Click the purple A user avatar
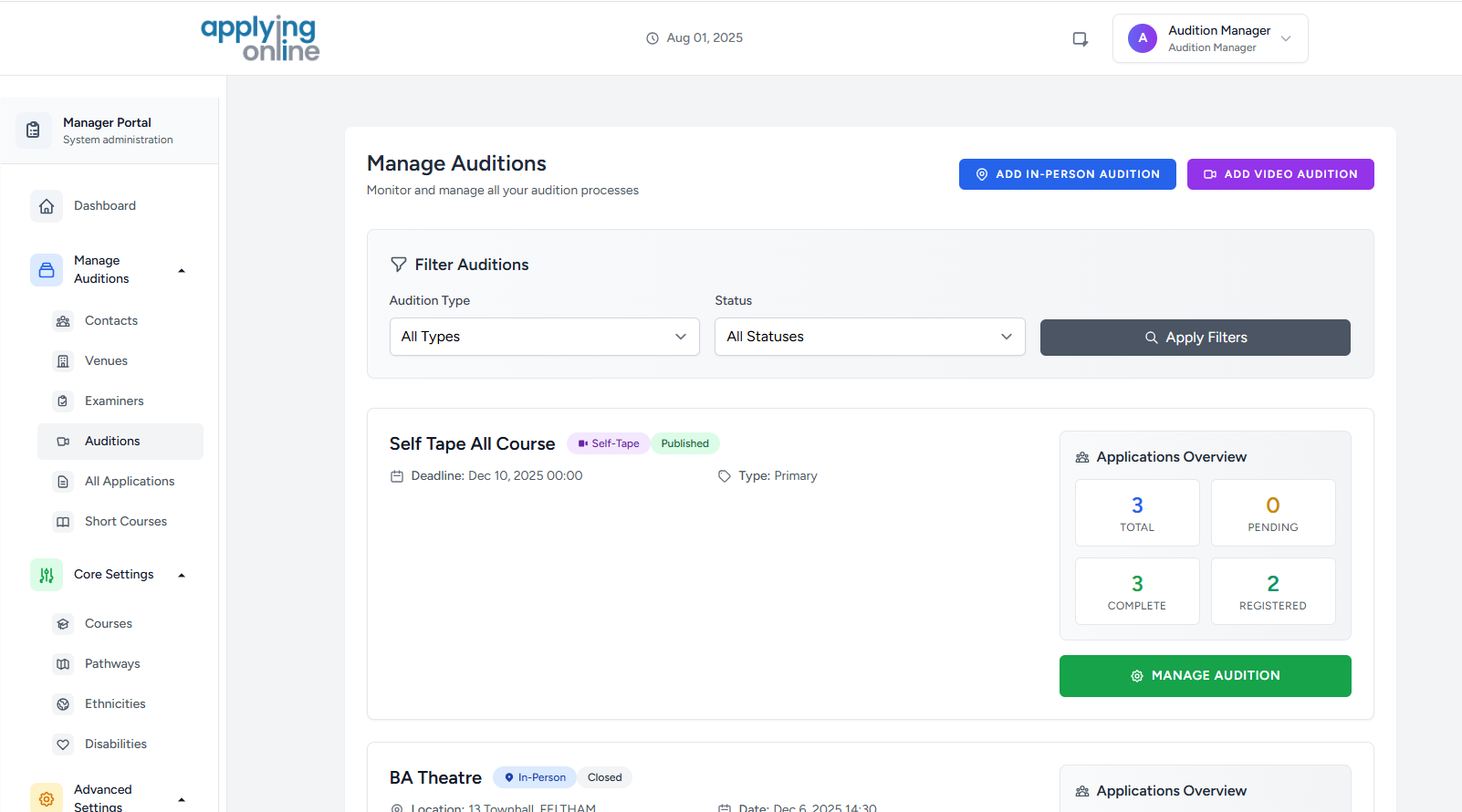Viewport: 1462px width, 812px height. click(x=1143, y=38)
